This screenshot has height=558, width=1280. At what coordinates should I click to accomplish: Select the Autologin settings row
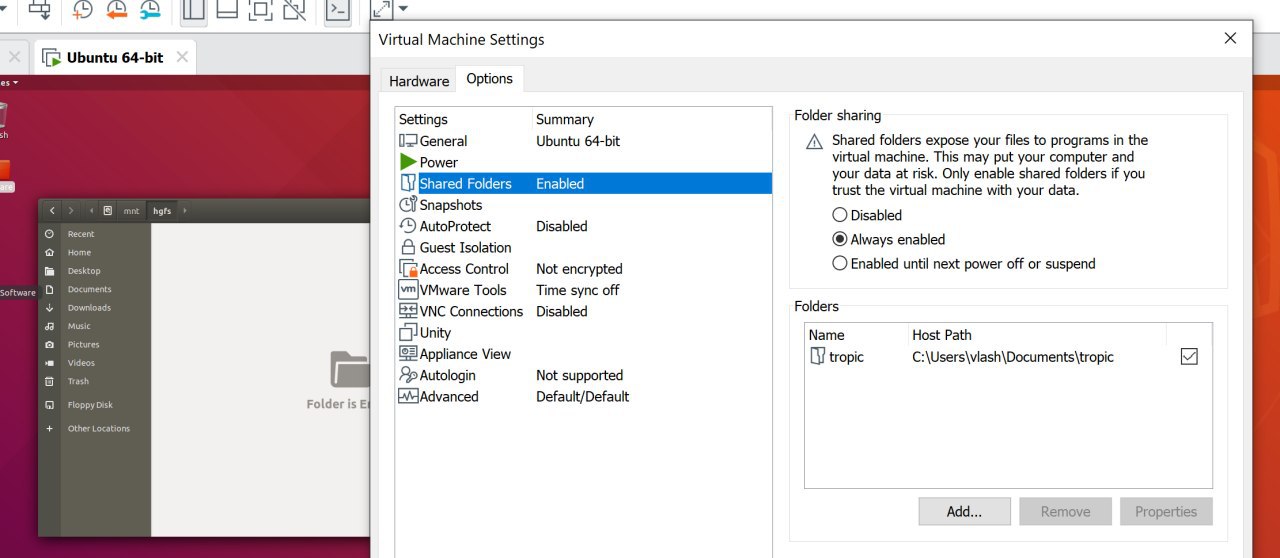(584, 375)
